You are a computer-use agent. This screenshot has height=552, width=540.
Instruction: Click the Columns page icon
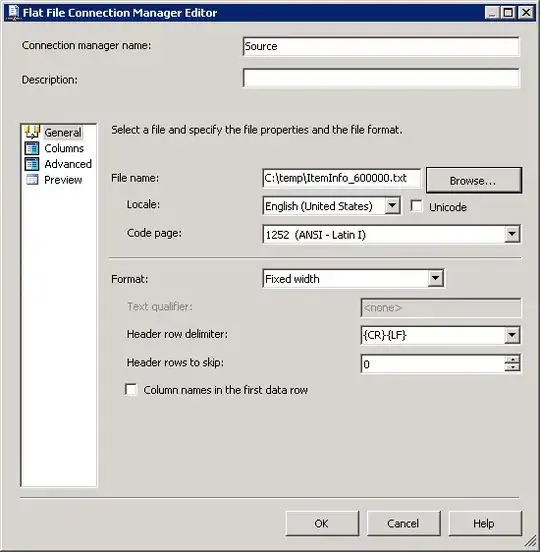32,148
